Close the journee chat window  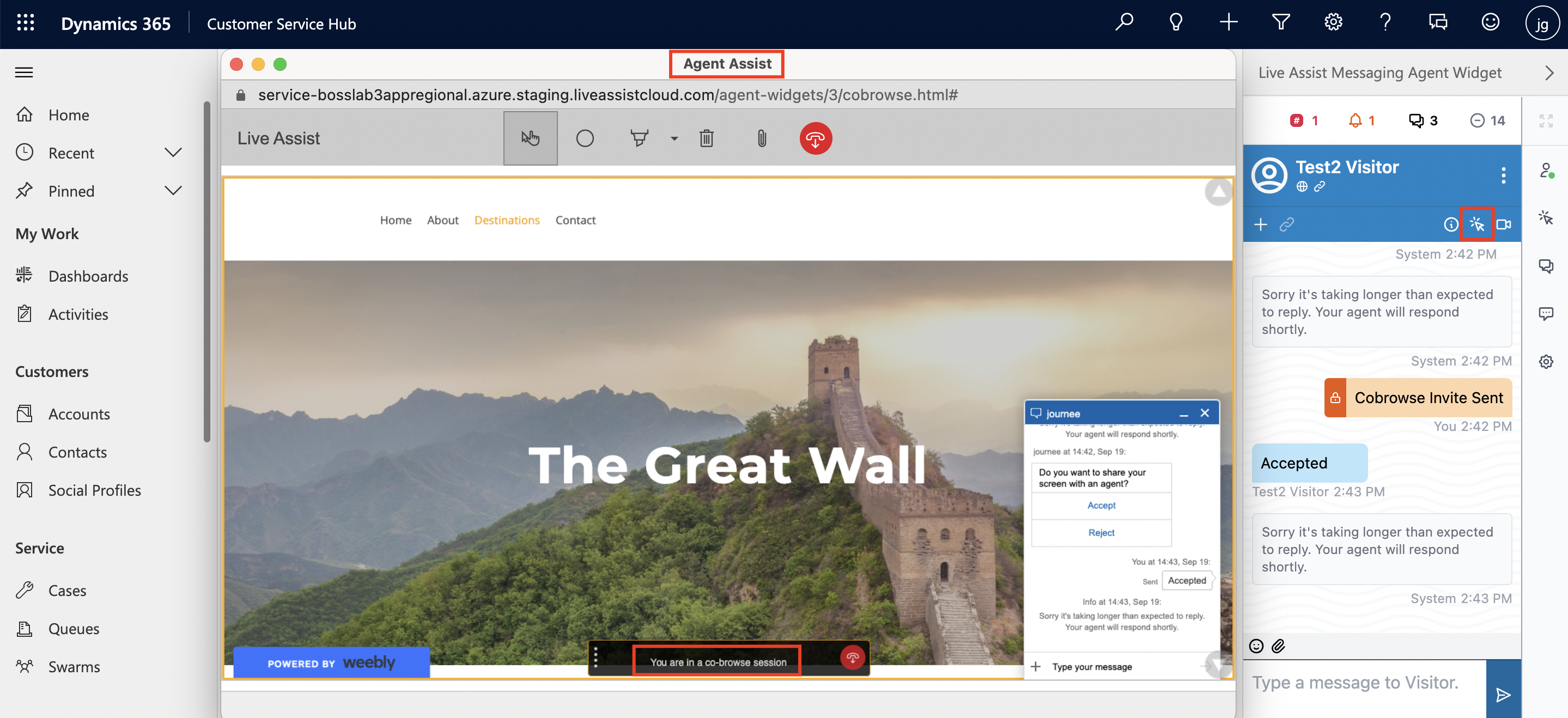tap(1205, 413)
